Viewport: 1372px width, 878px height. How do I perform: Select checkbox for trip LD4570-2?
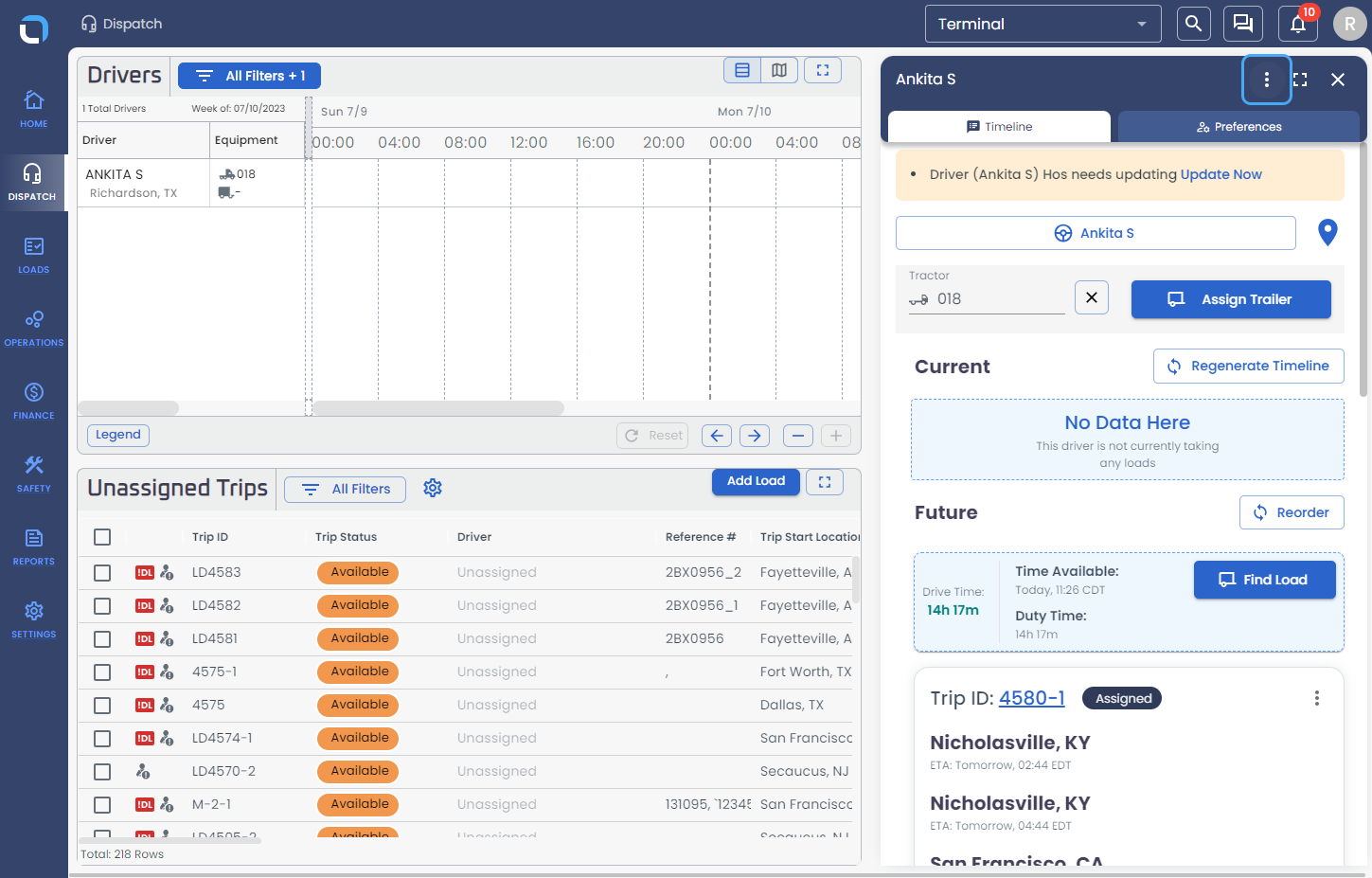(x=102, y=772)
